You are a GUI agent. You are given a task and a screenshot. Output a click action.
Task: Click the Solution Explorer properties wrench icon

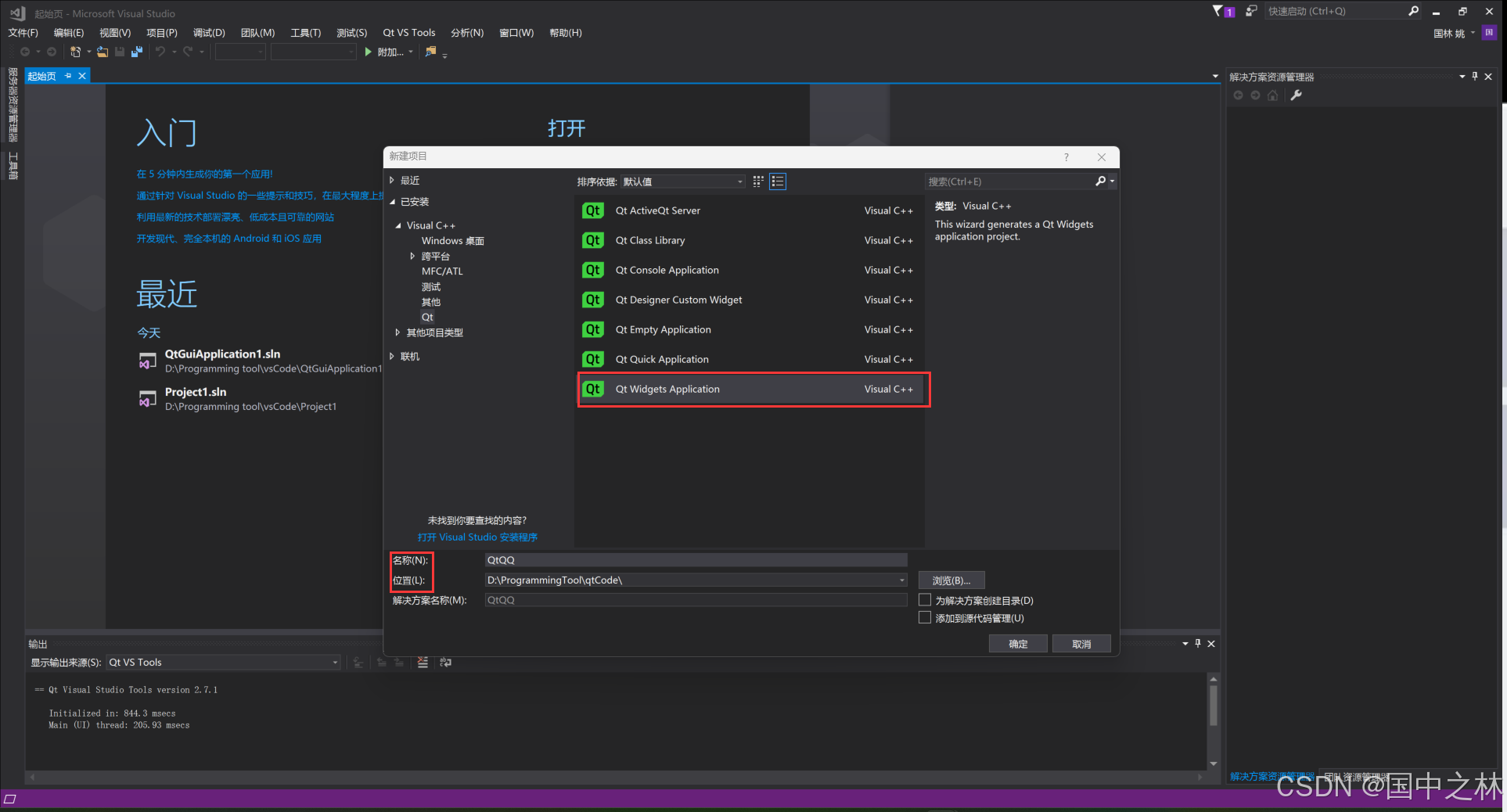coord(1297,95)
